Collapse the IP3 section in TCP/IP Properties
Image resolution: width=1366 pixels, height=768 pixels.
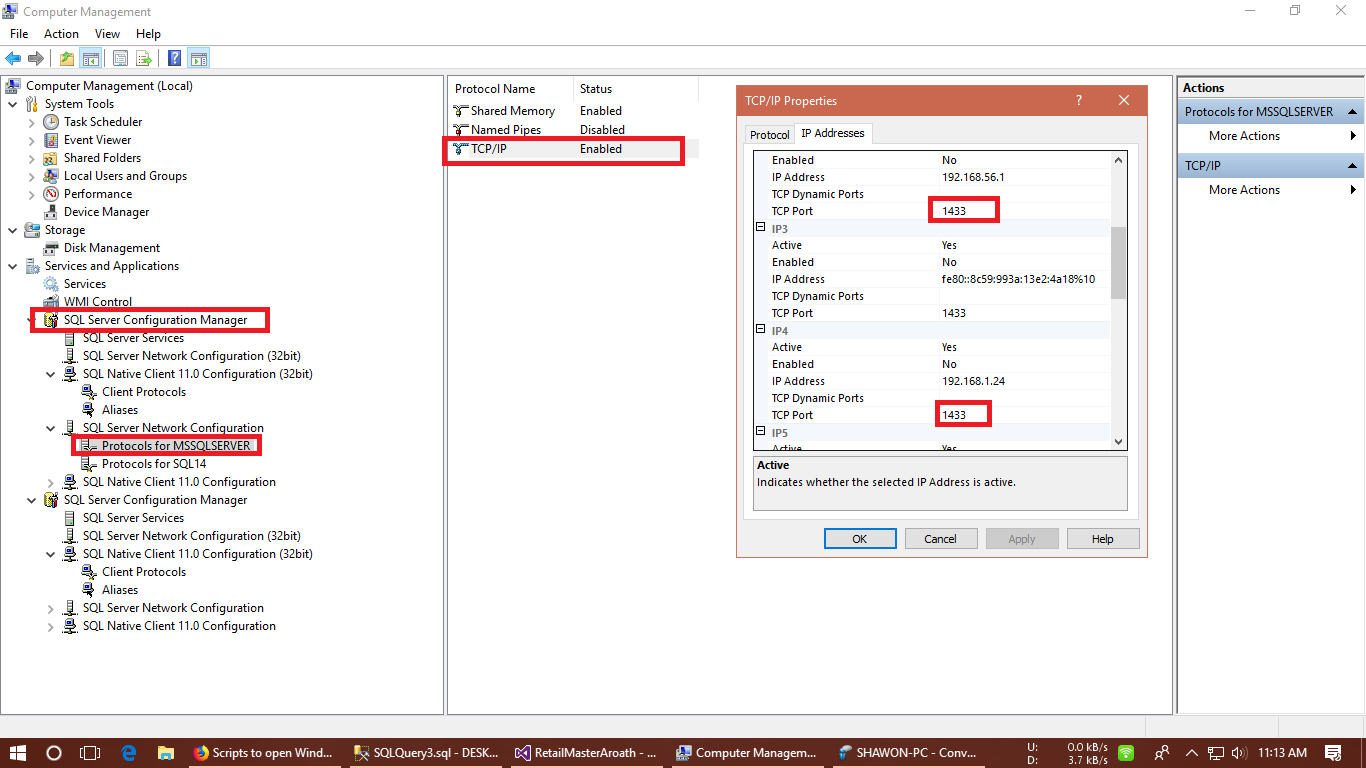(760, 228)
